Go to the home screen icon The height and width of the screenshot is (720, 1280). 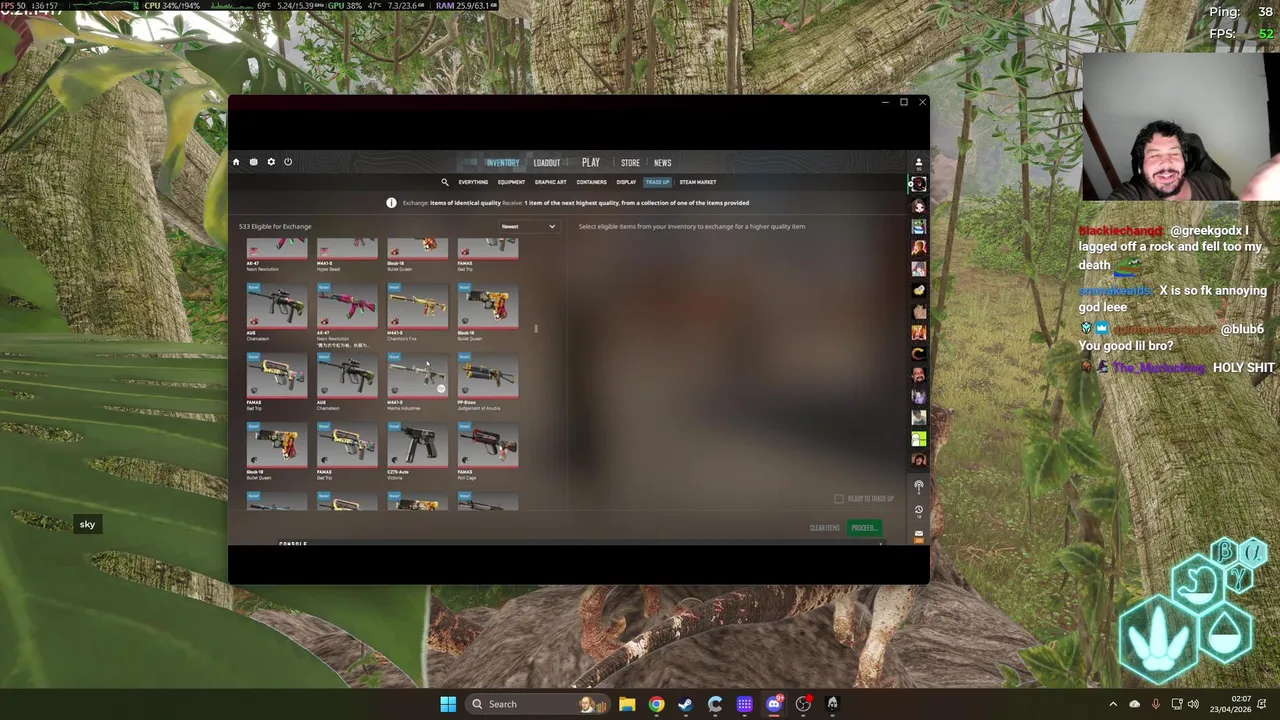click(236, 162)
